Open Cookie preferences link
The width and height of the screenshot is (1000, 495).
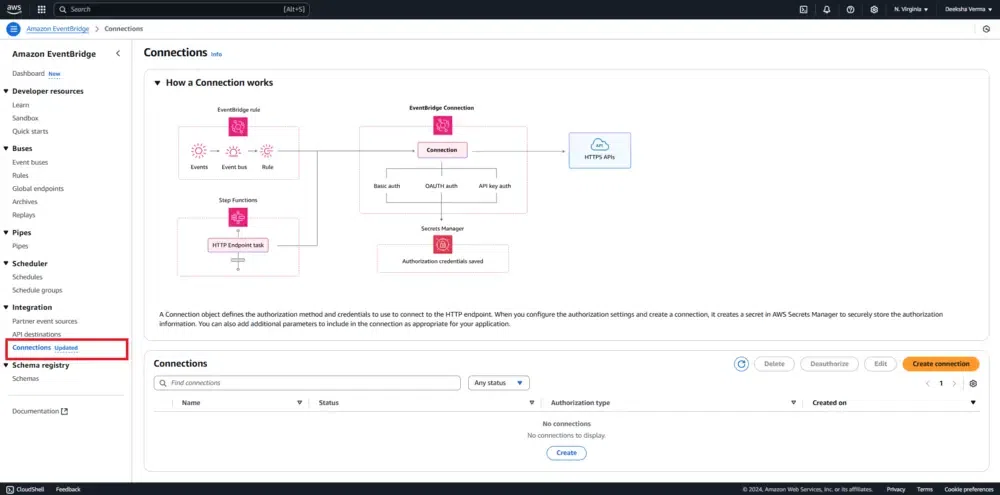(969, 489)
